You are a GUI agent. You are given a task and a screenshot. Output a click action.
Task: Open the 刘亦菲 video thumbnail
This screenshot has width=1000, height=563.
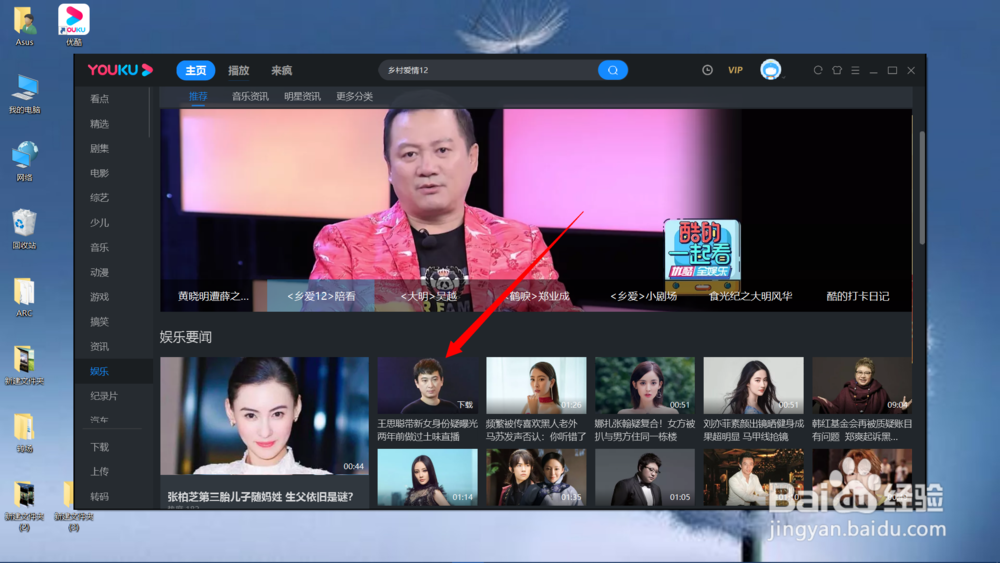pyautogui.click(x=753, y=385)
